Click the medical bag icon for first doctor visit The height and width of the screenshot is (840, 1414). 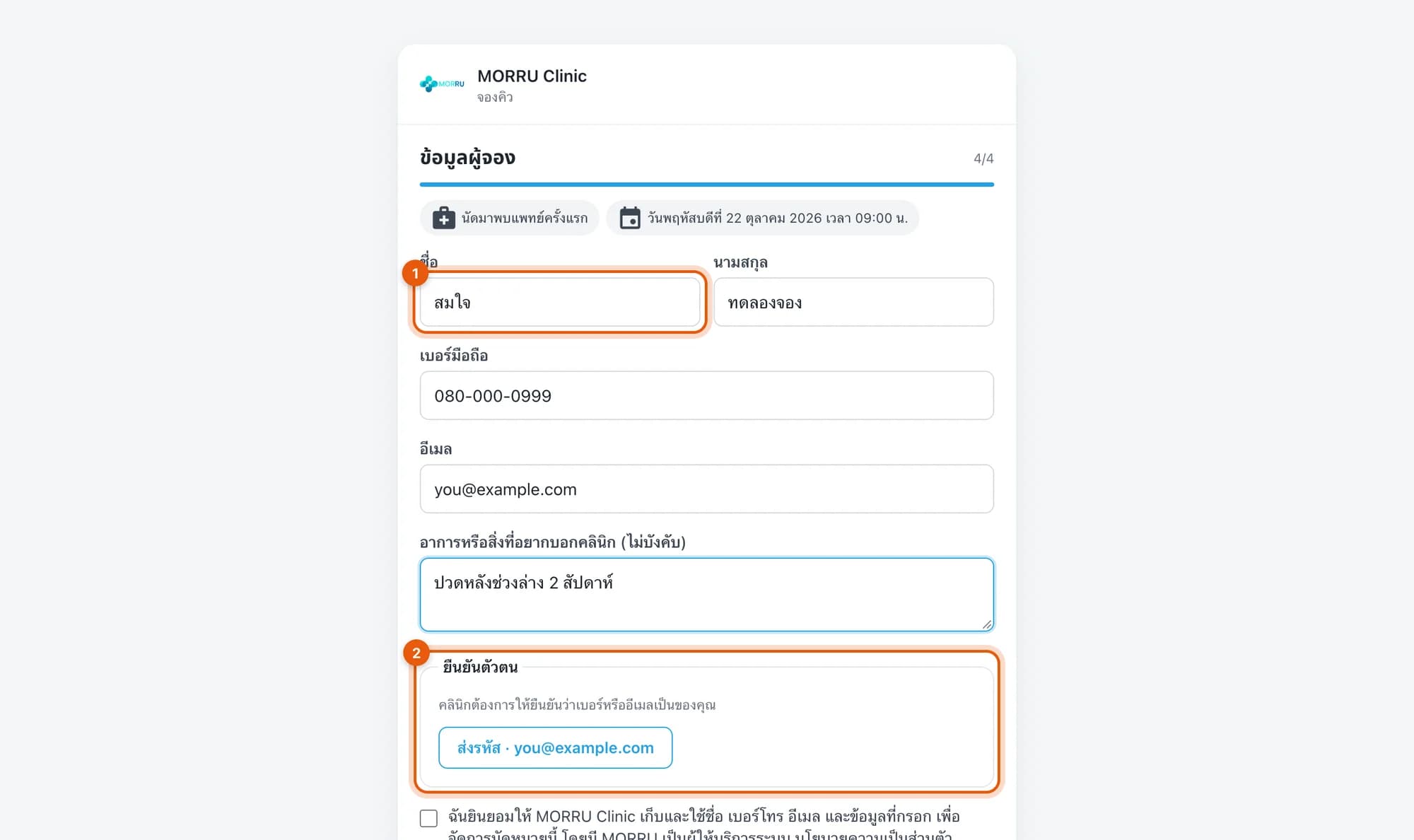click(443, 218)
